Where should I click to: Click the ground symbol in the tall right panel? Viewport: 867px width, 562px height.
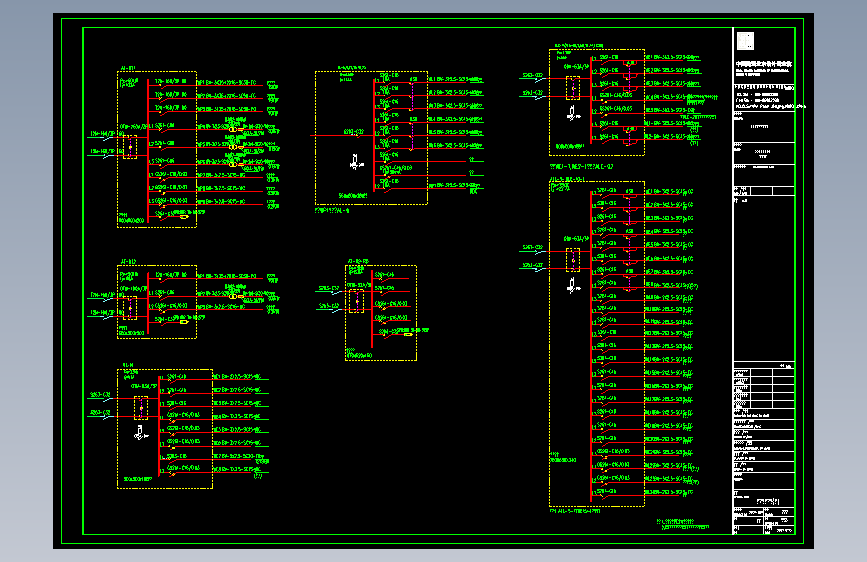click(573, 285)
